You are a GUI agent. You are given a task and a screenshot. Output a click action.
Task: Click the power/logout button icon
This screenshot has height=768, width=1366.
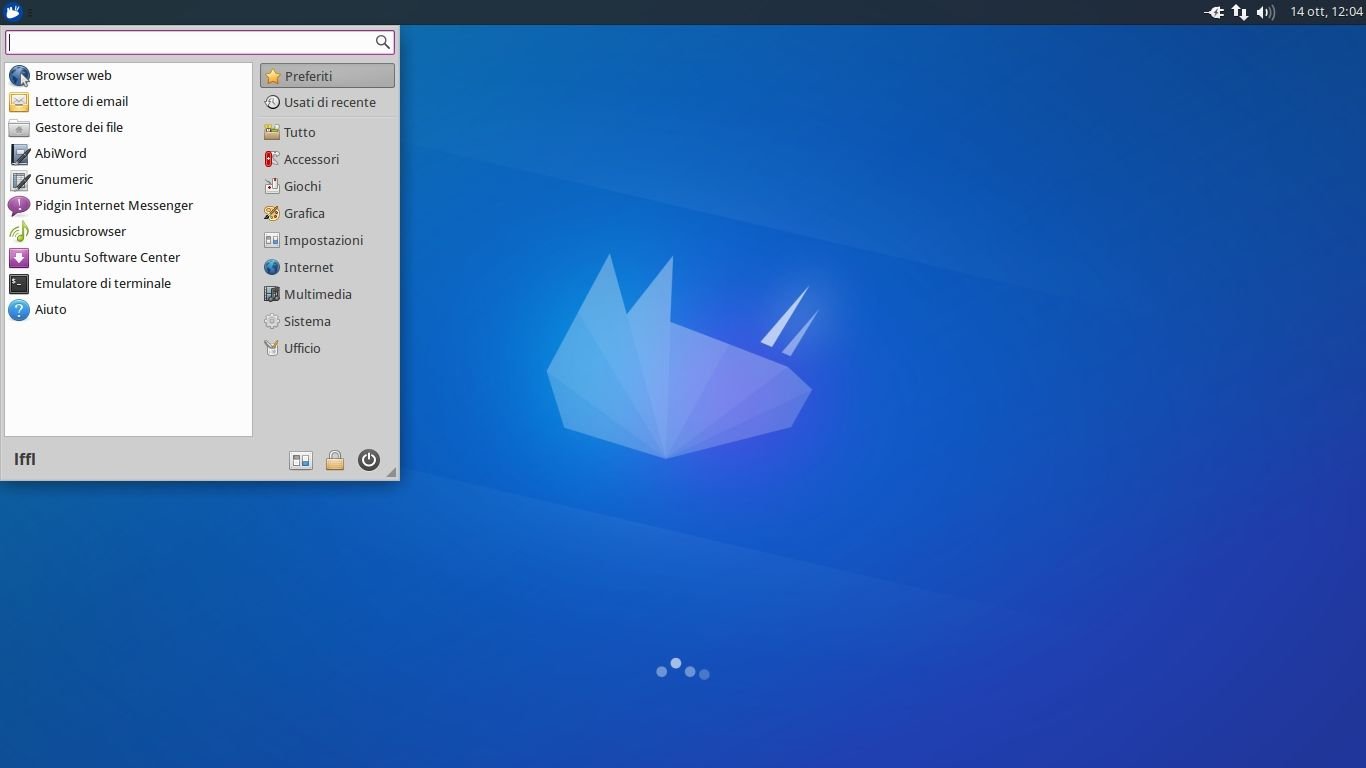pyautogui.click(x=369, y=460)
